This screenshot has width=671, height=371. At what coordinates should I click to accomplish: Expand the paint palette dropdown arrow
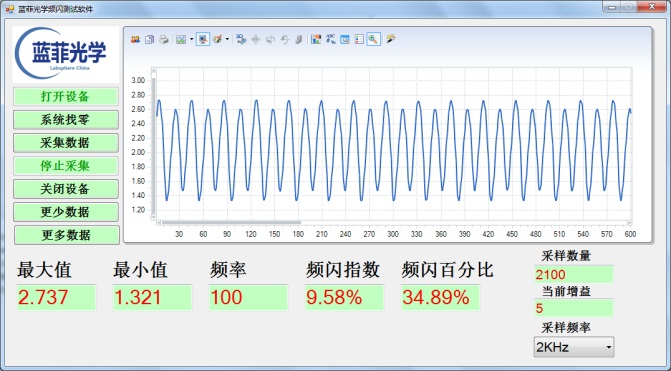[227, 39]
